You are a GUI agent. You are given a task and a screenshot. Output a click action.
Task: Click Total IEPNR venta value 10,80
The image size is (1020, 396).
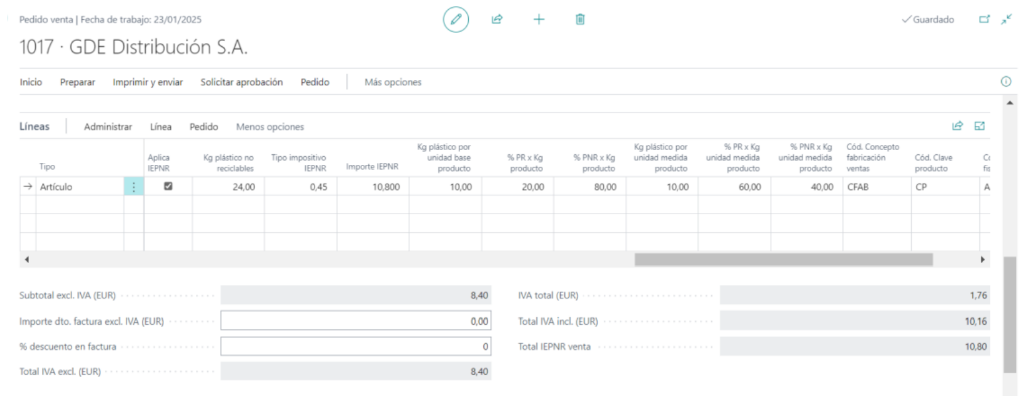pyautogui.click(x=855, y=347)
